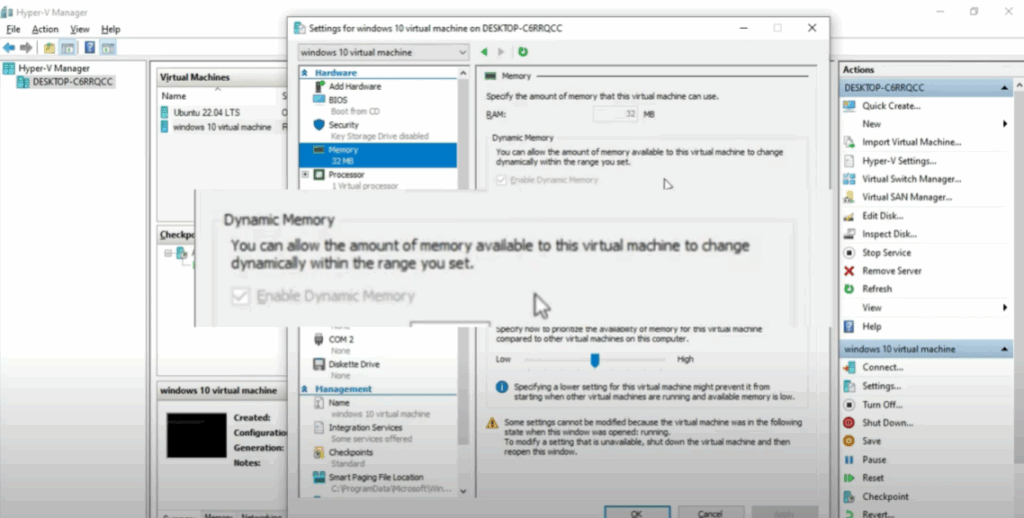Open Virtual Switch Manager
The width and height of the screenshot is (1024, 518).
click(x=911, y=179)
